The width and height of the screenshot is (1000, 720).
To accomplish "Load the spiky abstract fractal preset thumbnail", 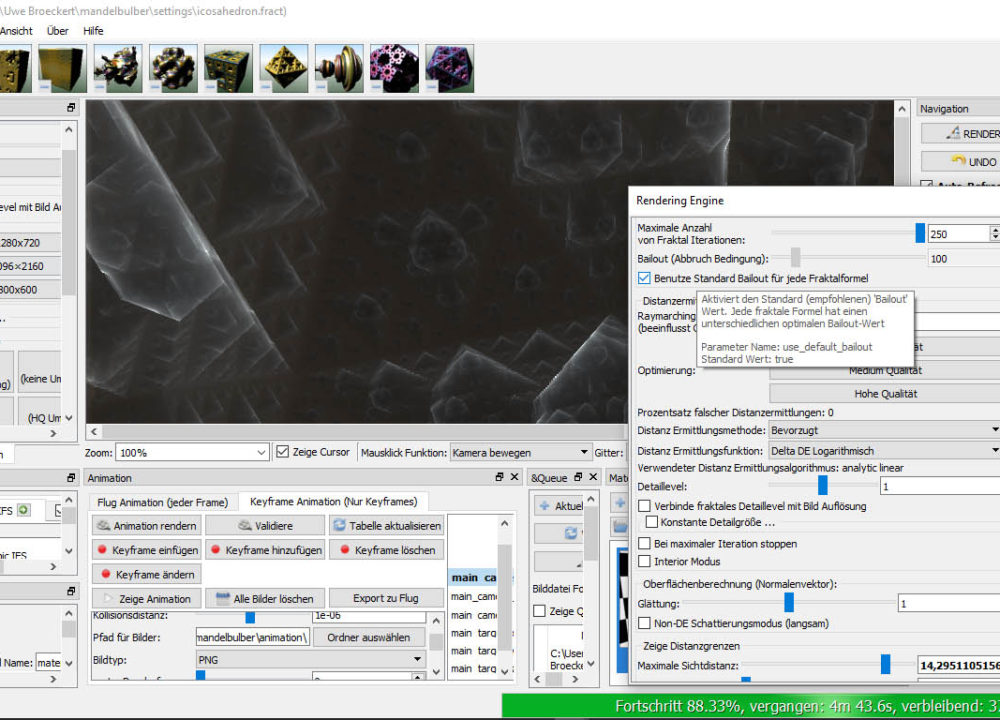I will click(118, 68).
